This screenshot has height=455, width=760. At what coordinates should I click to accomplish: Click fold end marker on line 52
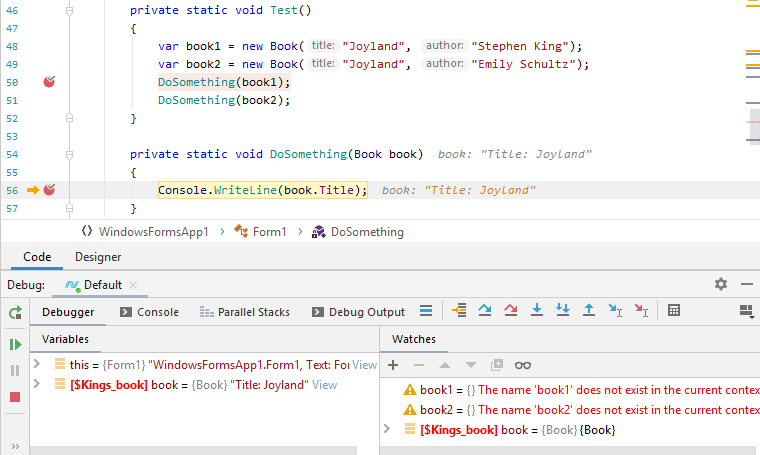tap(69, 118)
